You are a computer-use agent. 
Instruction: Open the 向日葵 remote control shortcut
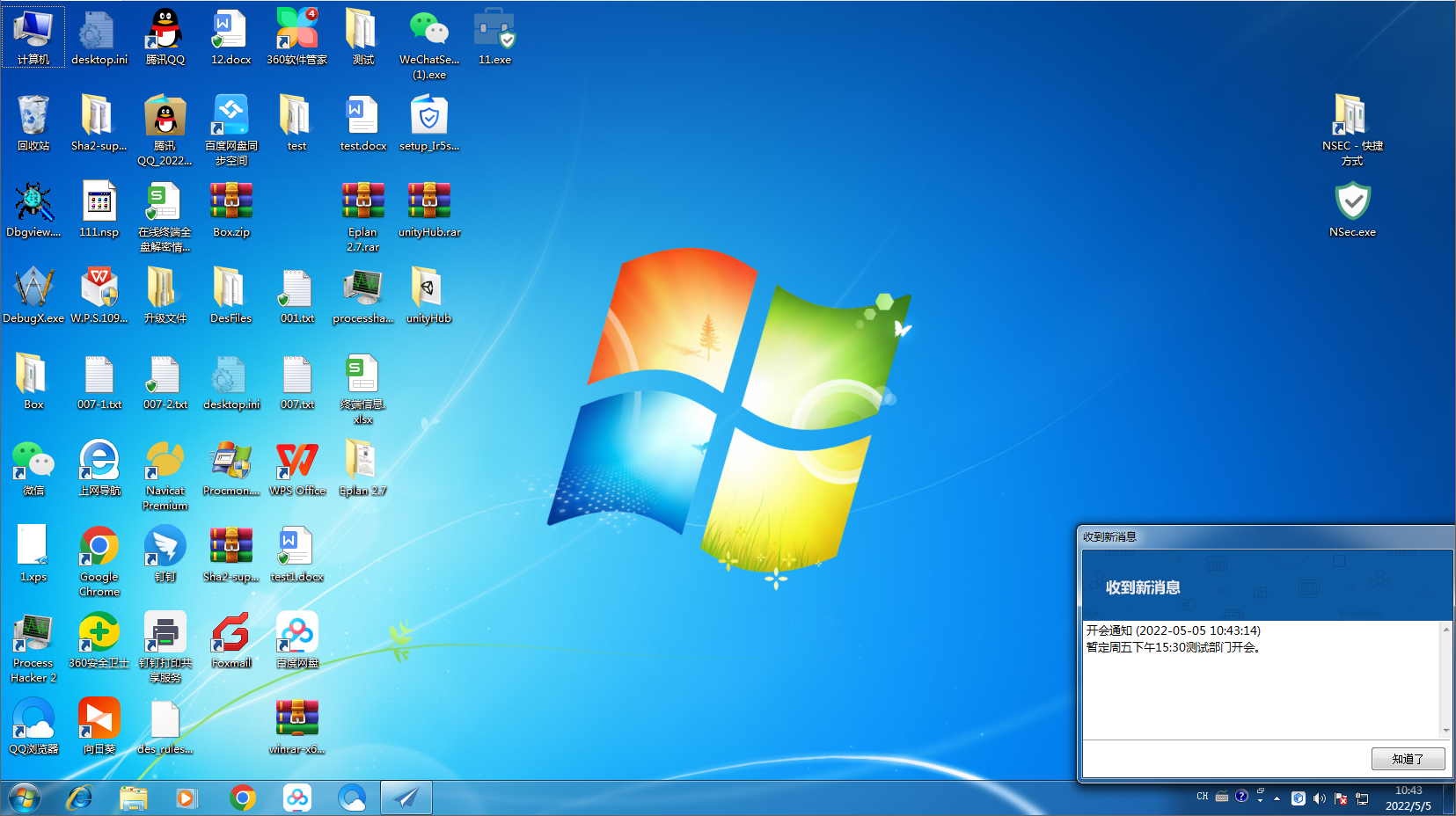click(99, 726)
